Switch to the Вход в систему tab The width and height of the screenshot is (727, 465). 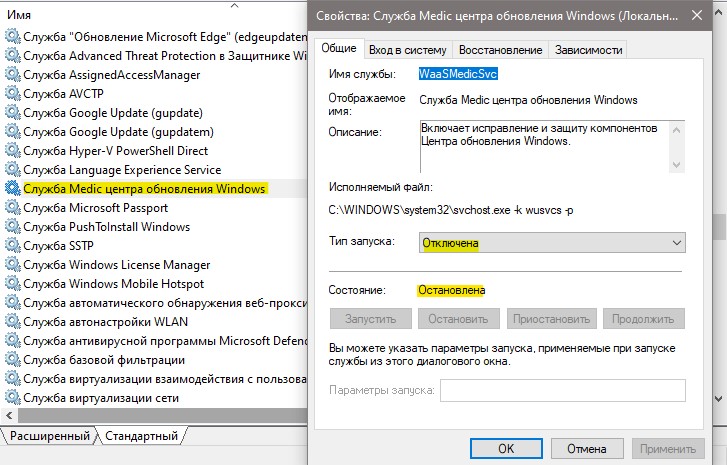coord(408,50)
